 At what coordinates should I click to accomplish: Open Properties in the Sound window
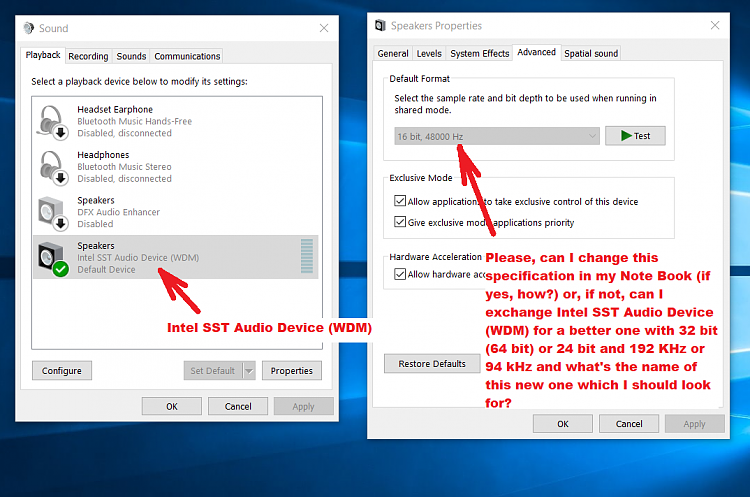click(291, 371)
